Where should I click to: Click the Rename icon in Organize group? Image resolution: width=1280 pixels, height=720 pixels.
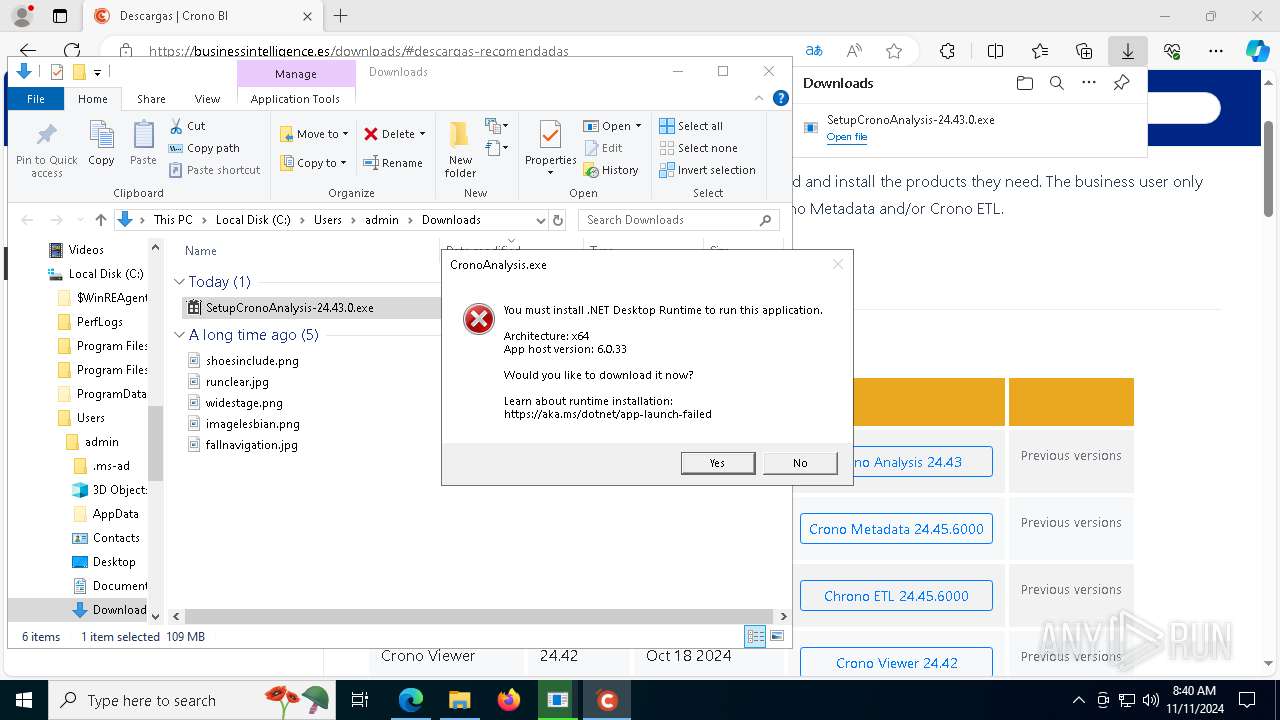click(393, 163)
